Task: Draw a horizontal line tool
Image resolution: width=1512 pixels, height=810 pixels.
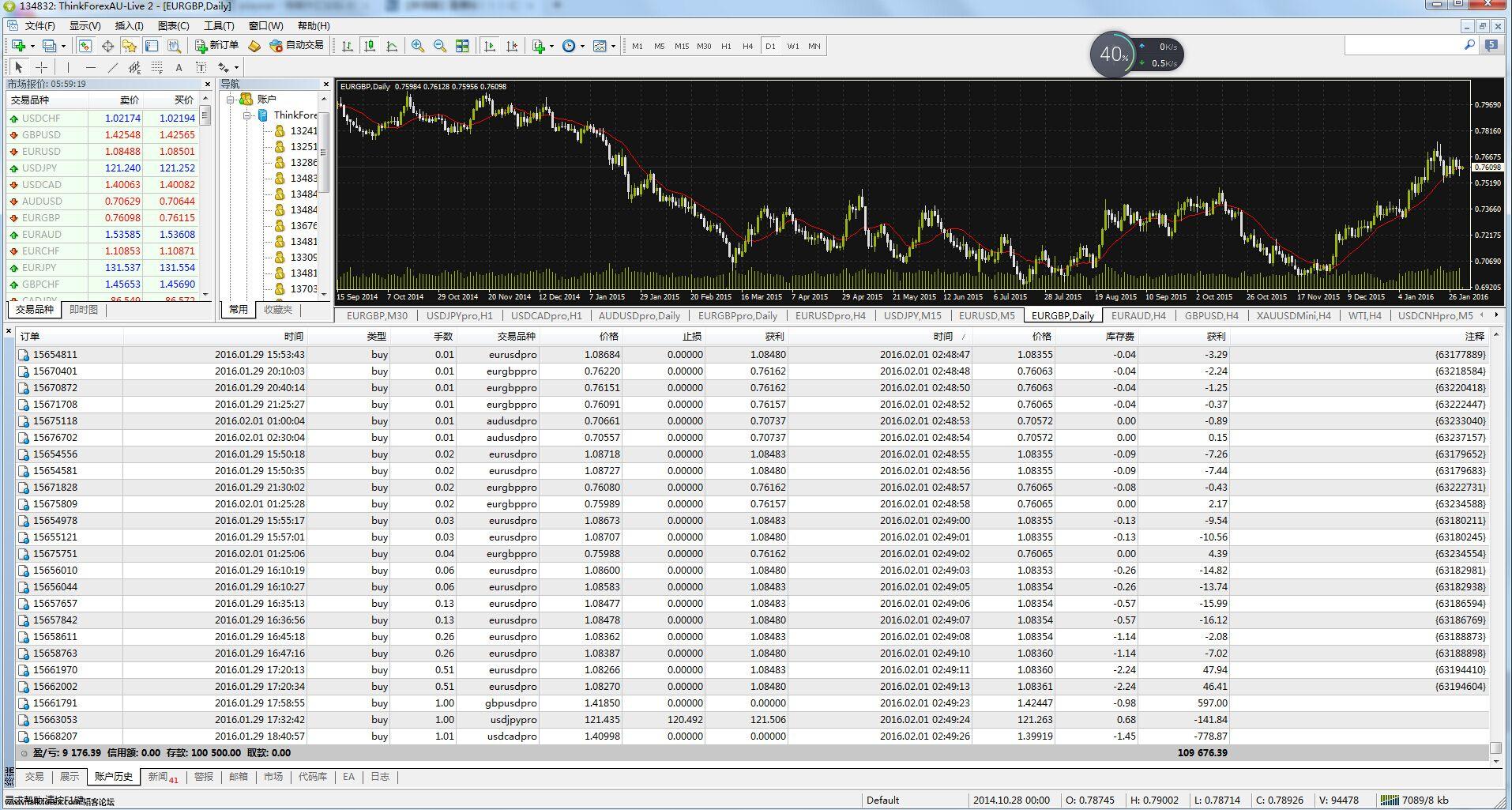Action: [90, 67]
